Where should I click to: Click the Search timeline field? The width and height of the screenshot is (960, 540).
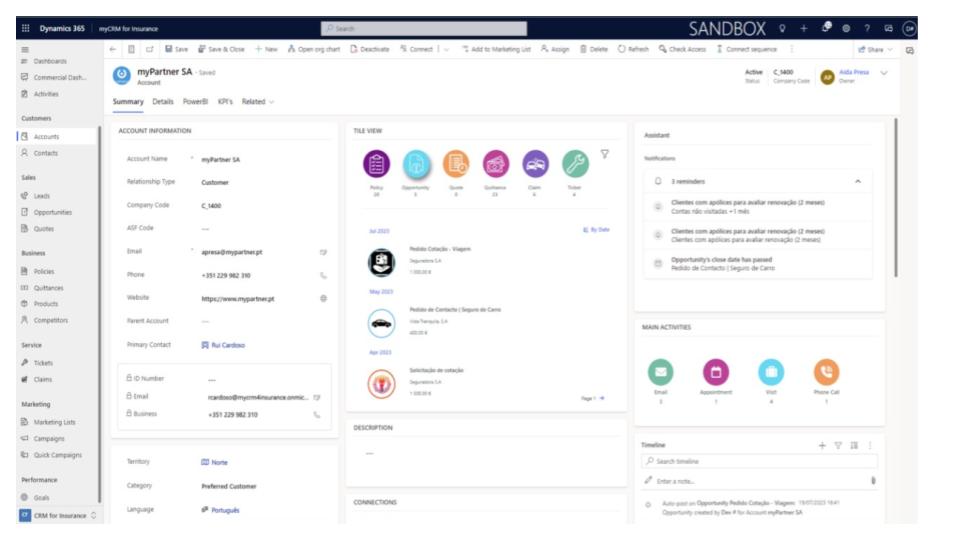(x=759, y=461)
